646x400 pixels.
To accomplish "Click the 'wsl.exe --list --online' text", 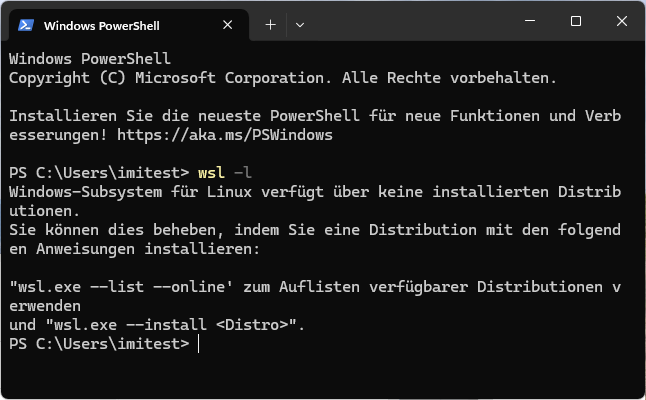I will click(x=143, y=287).
